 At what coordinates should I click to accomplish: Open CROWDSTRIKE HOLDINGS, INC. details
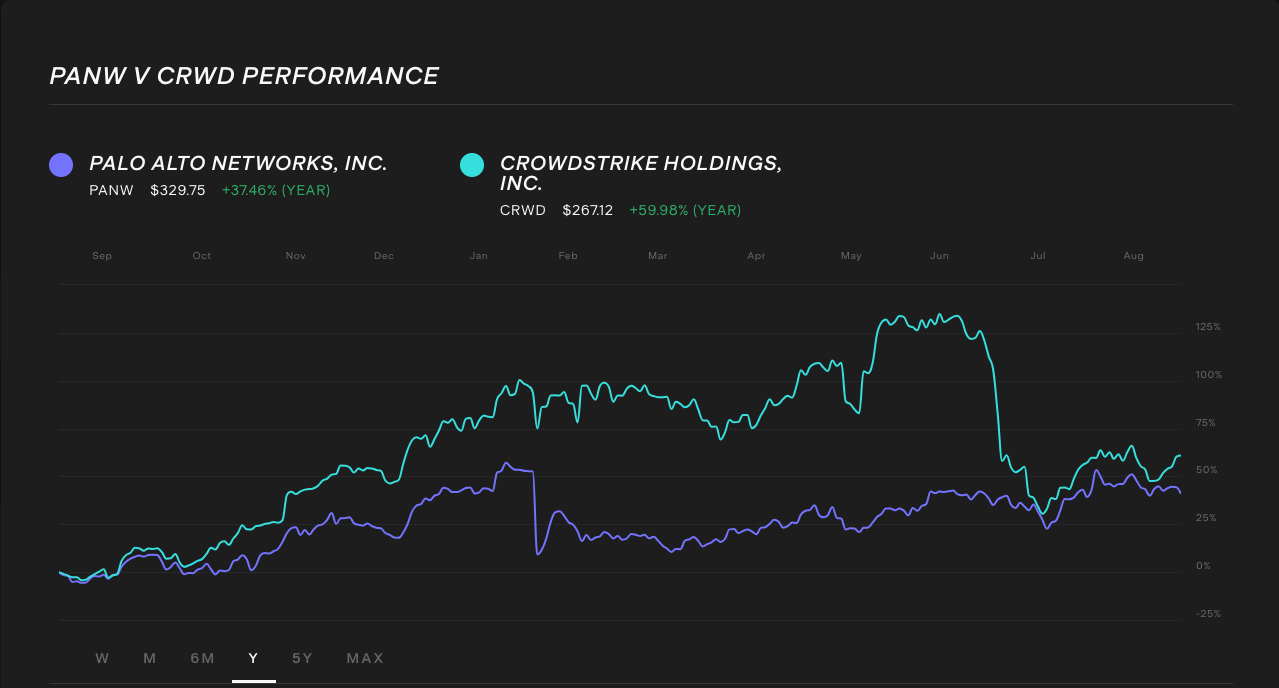pos(641,173)
